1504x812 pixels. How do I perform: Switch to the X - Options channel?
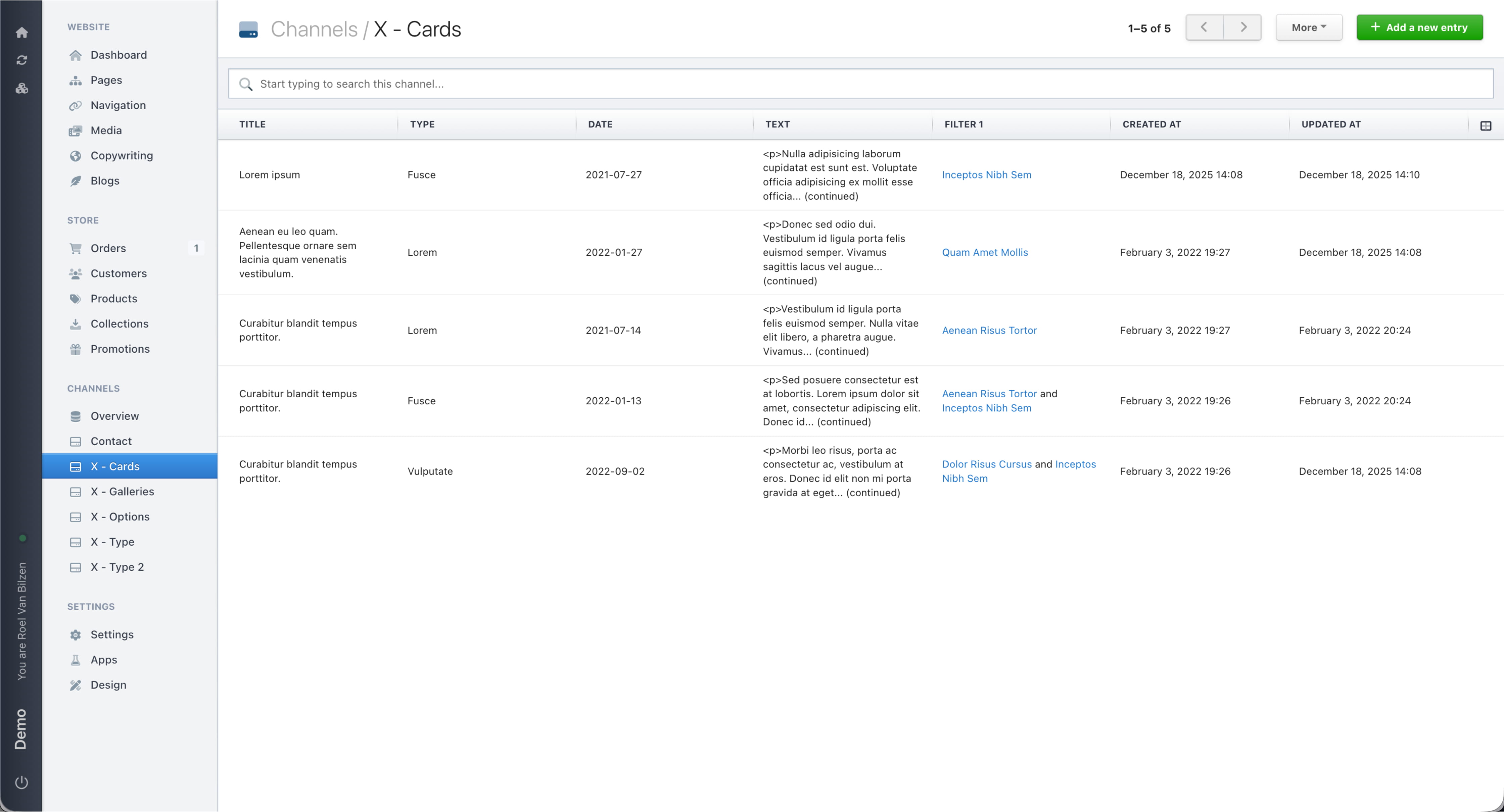pyautogui.click(x=120, y=516)
